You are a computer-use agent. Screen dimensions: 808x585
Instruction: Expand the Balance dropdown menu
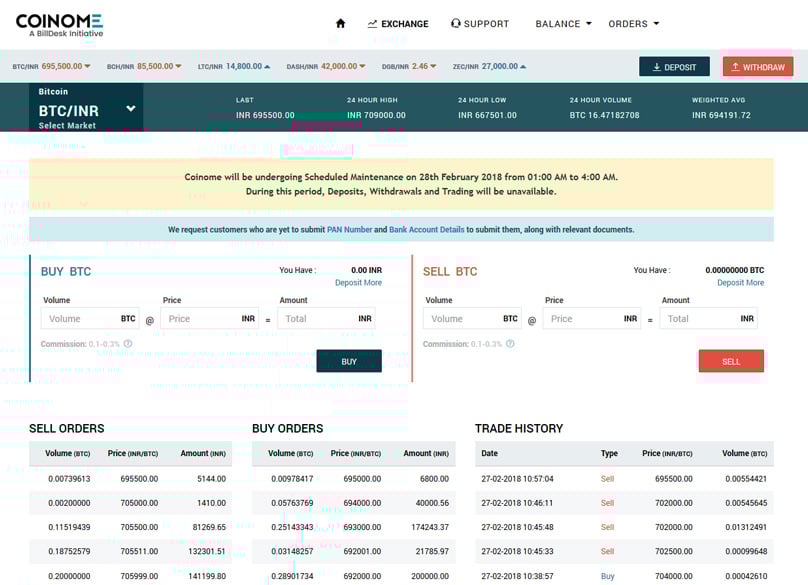(x=564, y=24)
